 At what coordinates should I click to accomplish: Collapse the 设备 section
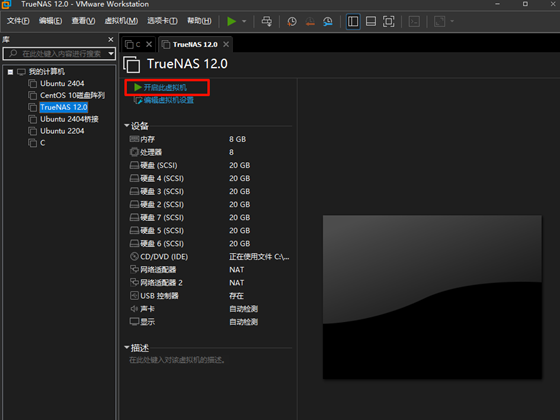(x=126, y=125)
